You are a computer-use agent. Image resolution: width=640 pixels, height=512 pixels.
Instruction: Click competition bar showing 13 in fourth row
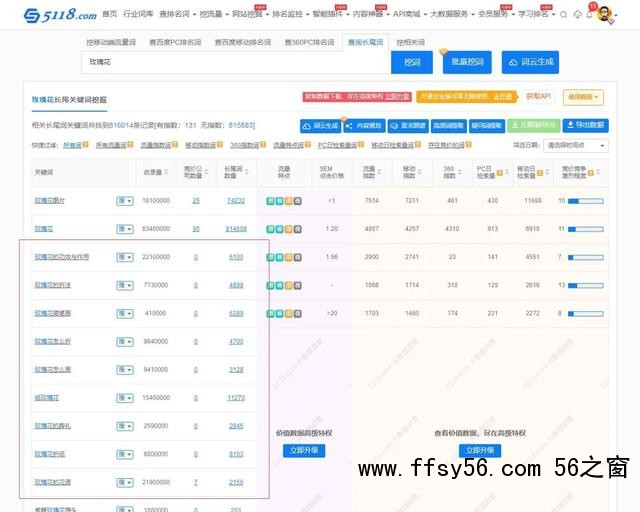[585, 285]
